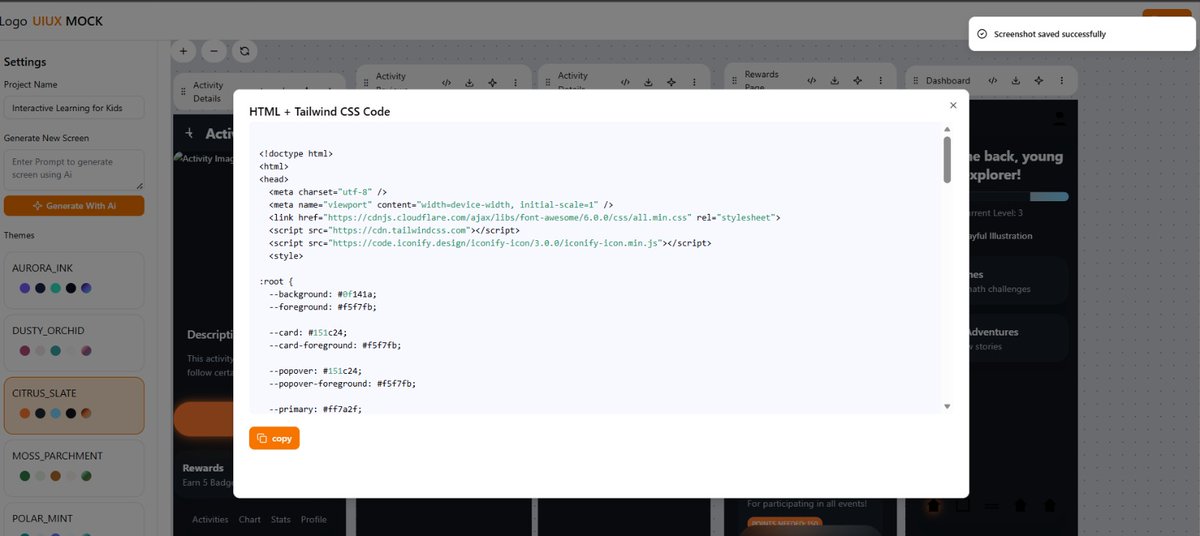
Task: Click the Dashboard frame drag handle
Action: point(915,81)
